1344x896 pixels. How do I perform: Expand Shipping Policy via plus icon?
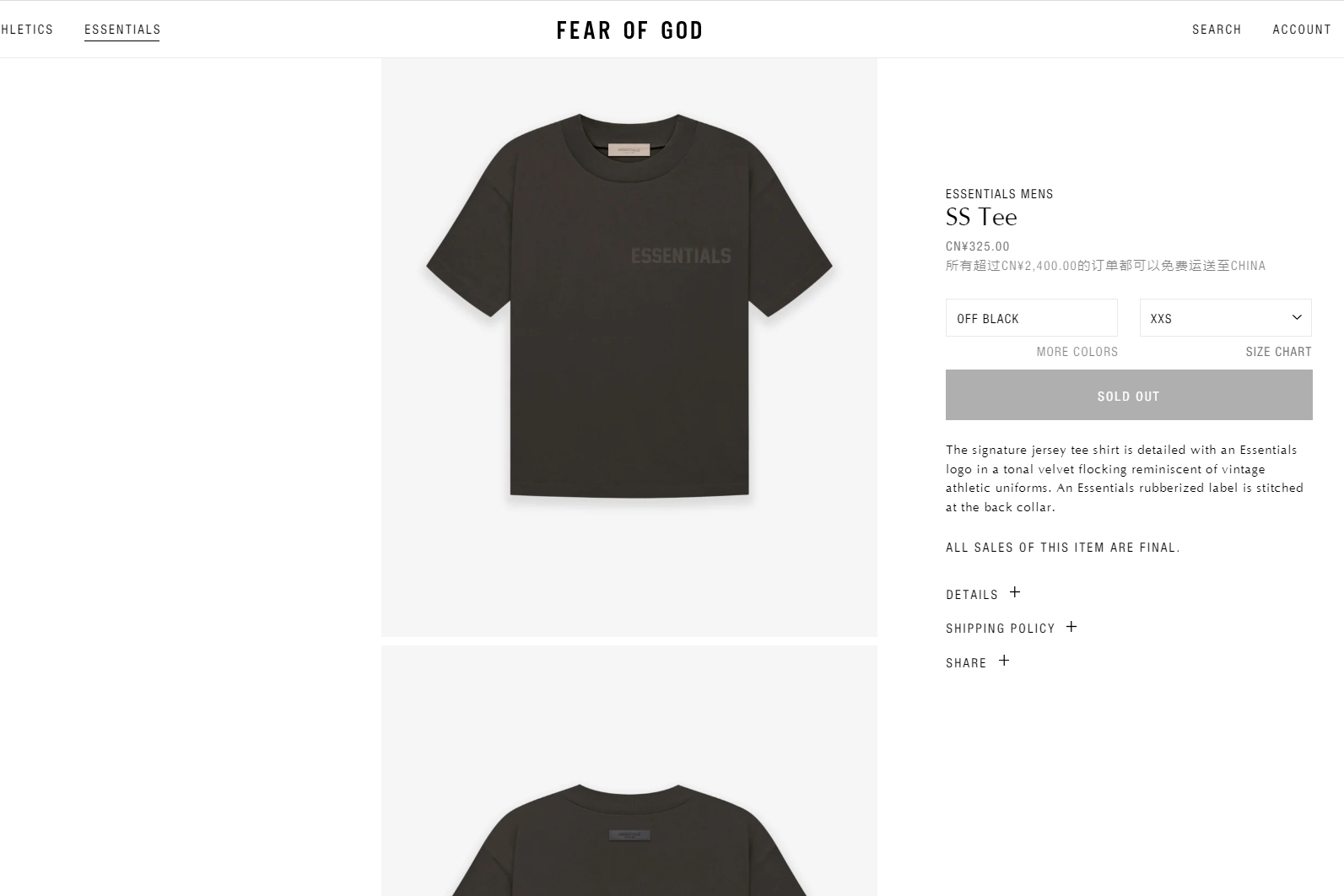coord(1071,626)
